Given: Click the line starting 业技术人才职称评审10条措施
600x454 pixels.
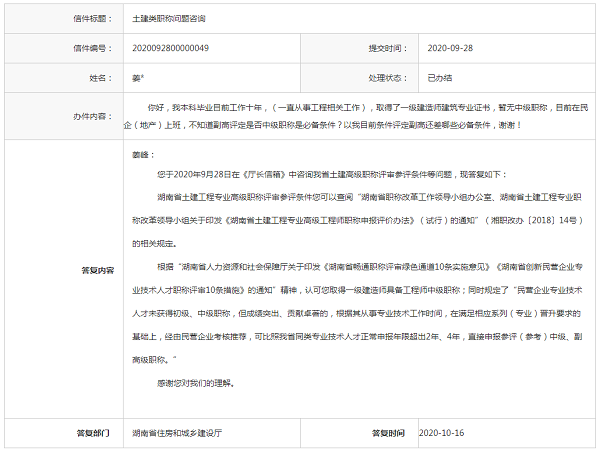Looking at the screenshot, I should coord(357,291).
